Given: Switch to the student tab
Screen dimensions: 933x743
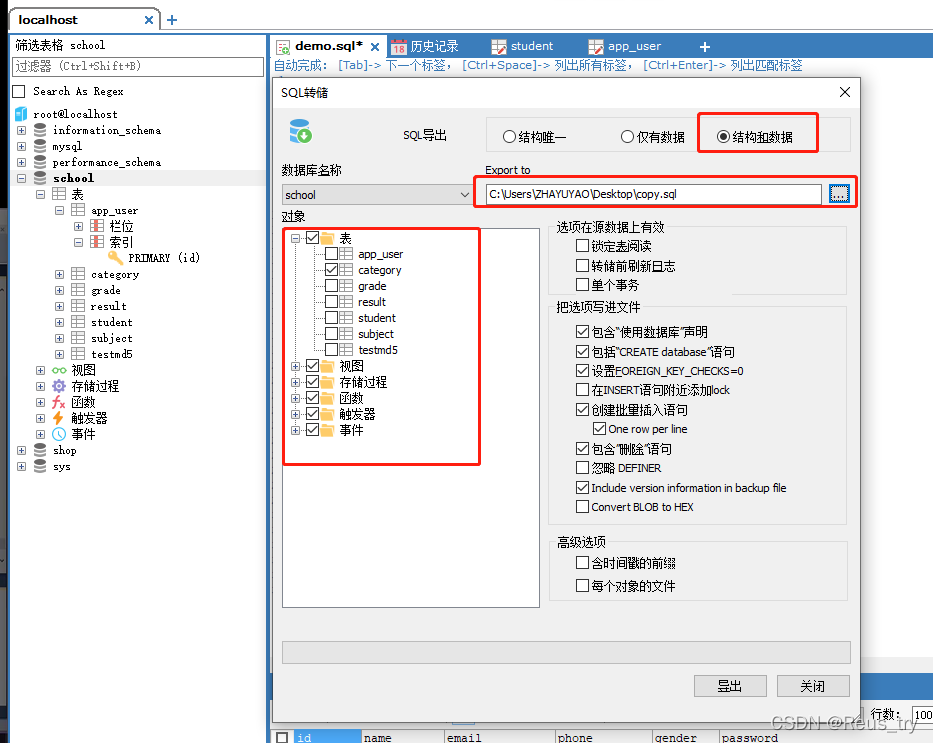Looking at the screenshot, I should [x=522, y=46].
